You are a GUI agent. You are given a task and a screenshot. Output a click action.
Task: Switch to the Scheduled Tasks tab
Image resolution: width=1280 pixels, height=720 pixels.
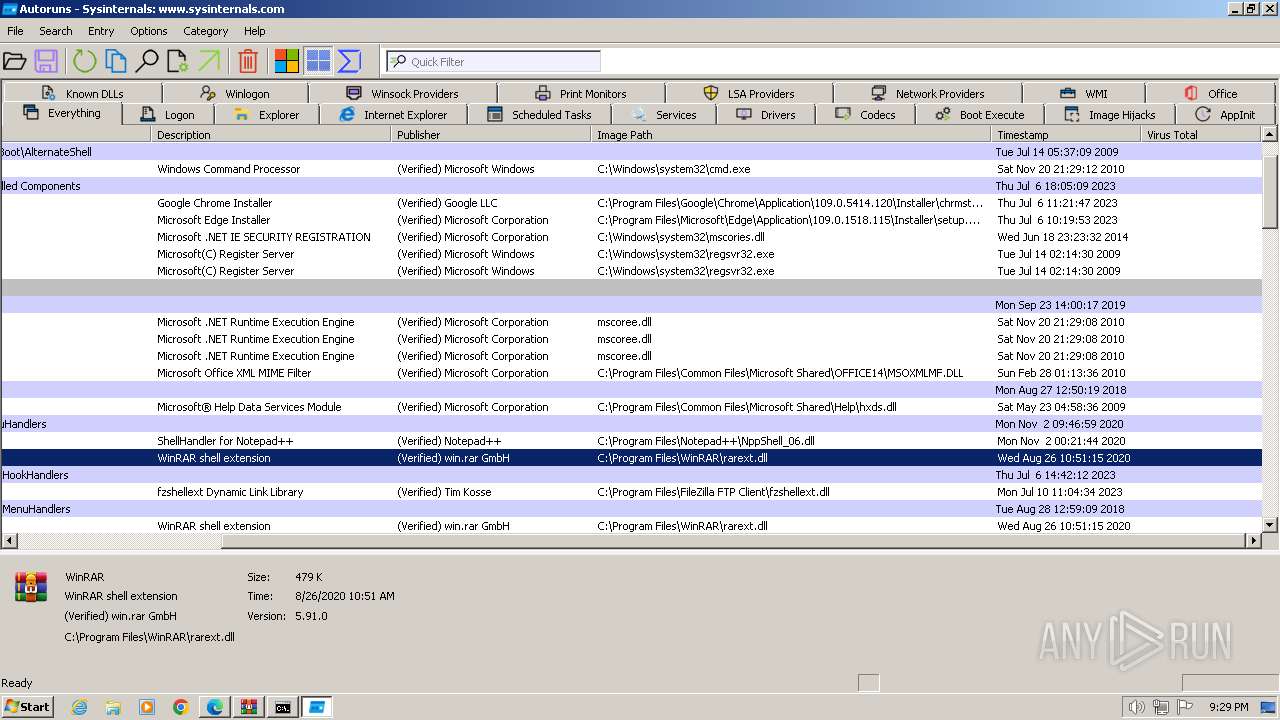(x=539, y=114)
